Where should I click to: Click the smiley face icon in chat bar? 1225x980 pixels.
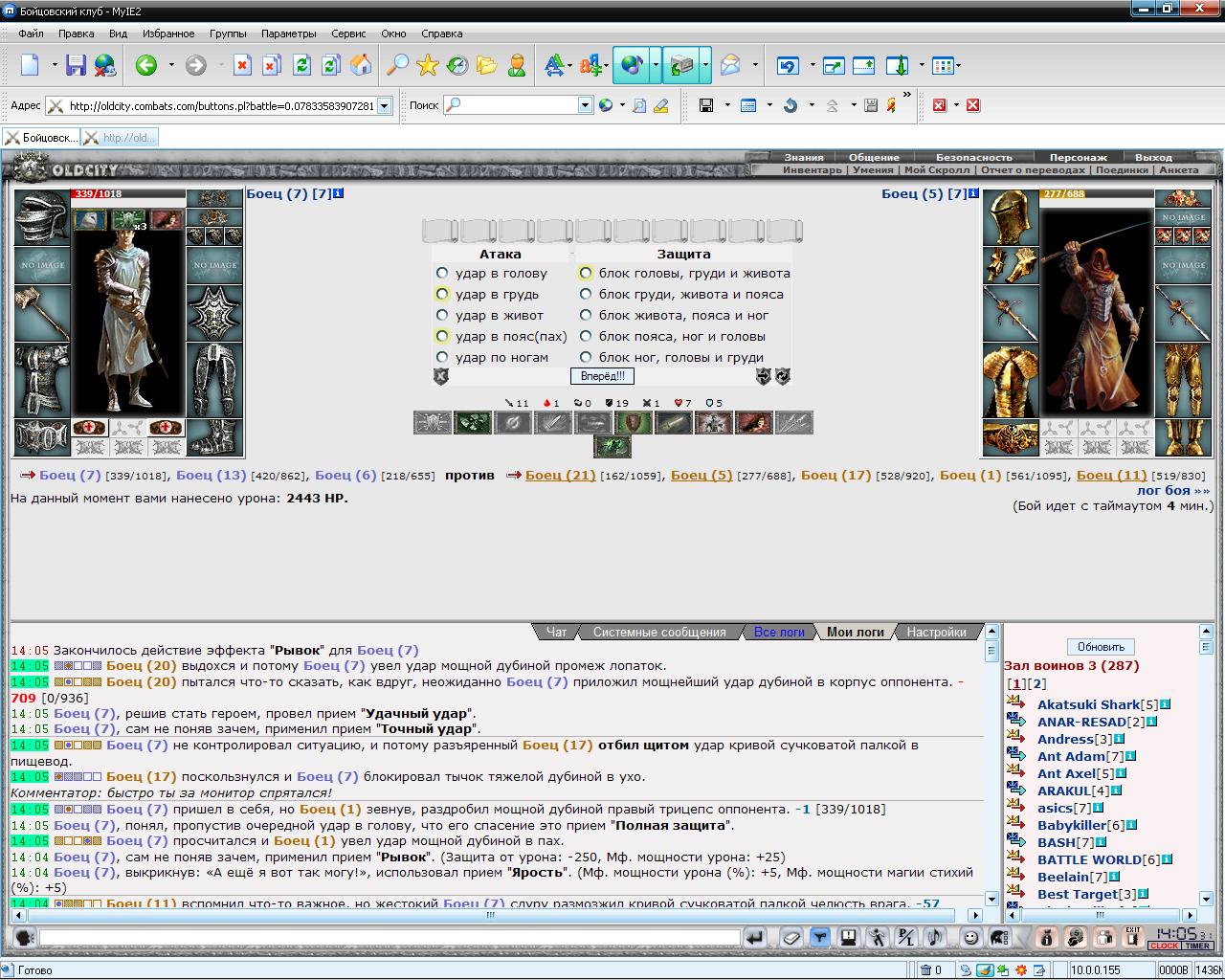[x=970, y=938]
